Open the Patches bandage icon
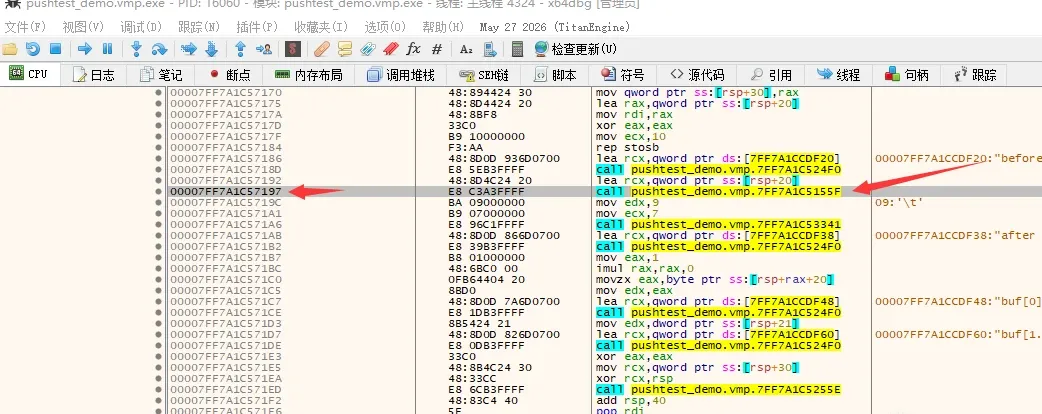 pos(322,49)
